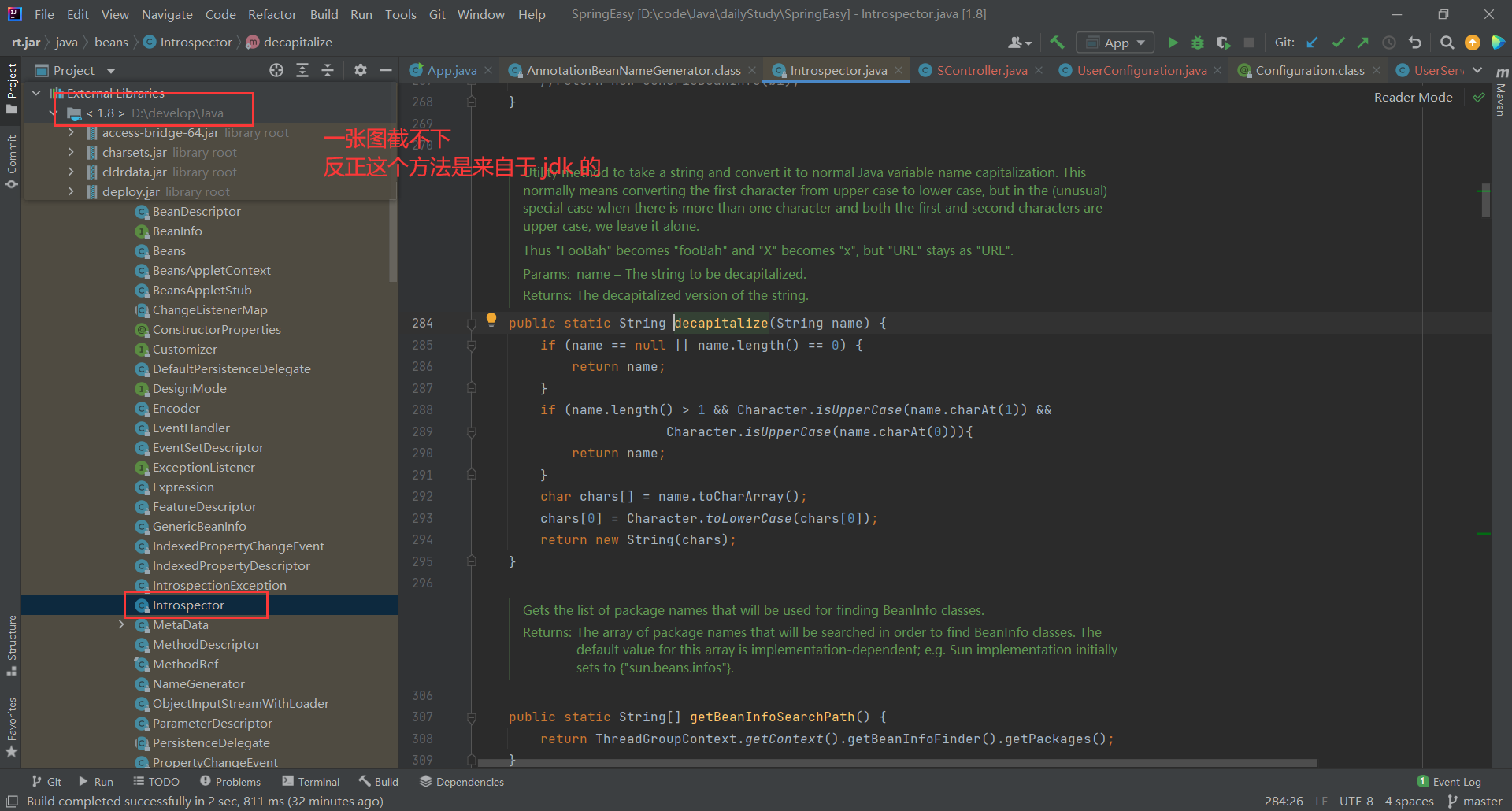Open Problems tool window
1512x811 pixels.
[x=230, y=781]
